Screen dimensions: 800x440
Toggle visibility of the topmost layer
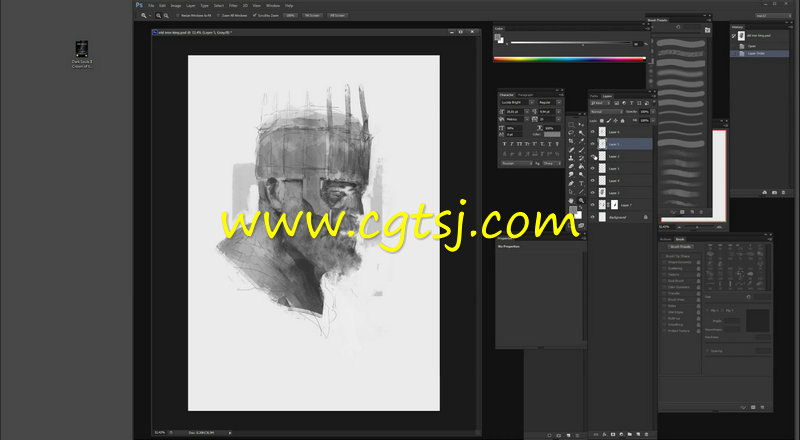[592, 132]
